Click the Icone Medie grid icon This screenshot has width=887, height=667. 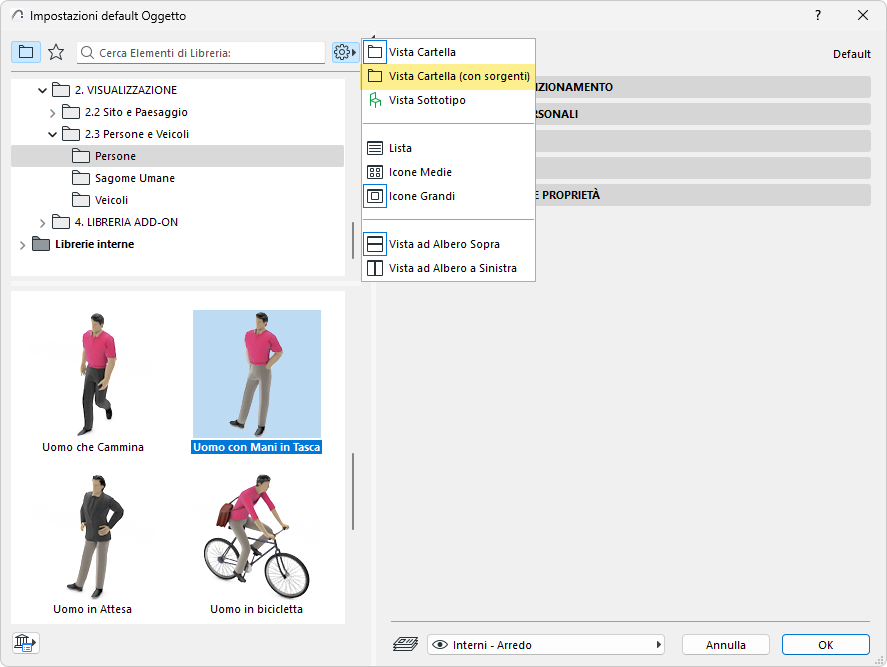point(375,172)
